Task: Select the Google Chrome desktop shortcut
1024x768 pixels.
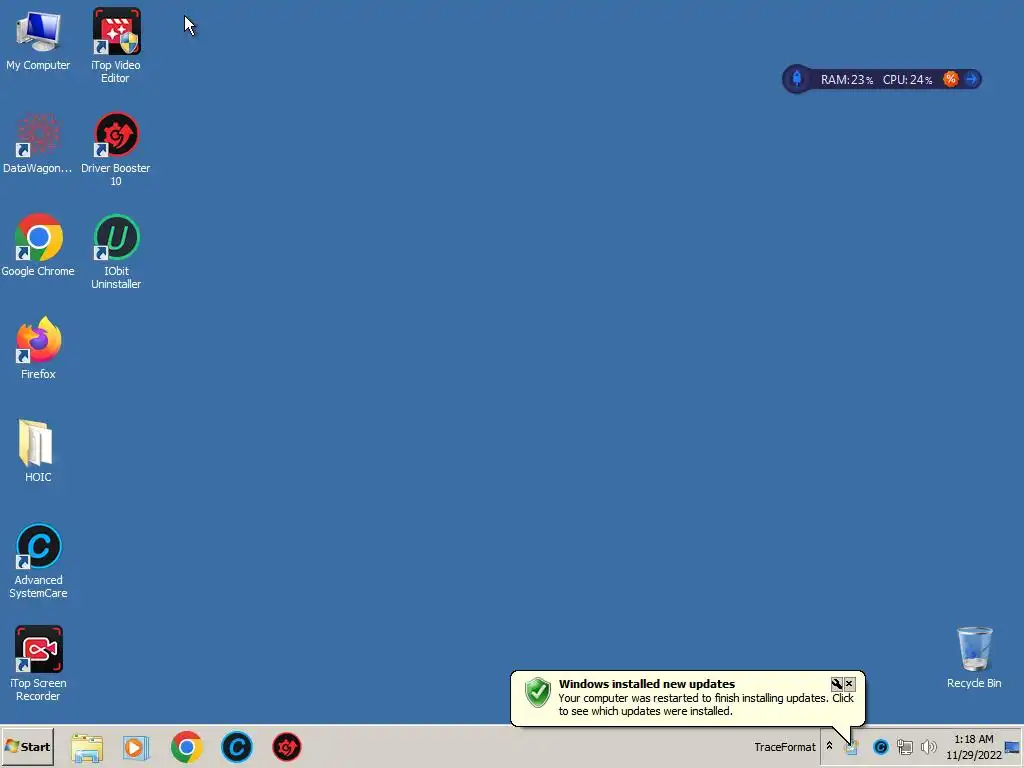Action: [x=38, y=246]
